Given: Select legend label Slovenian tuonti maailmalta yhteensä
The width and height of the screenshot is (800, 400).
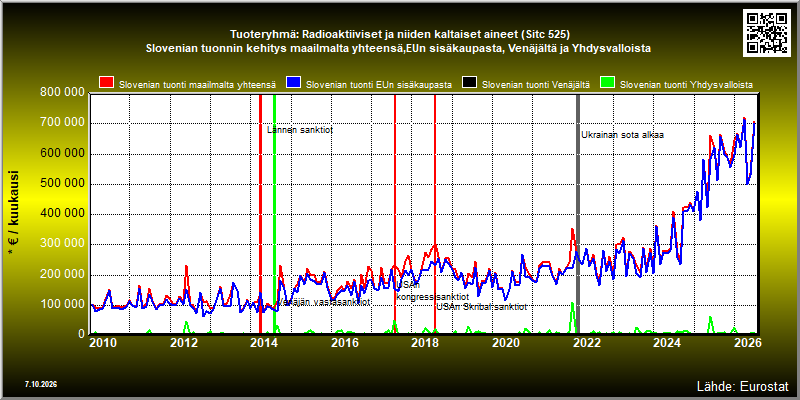Looking at the screenshot, I should tap(197, 85).
